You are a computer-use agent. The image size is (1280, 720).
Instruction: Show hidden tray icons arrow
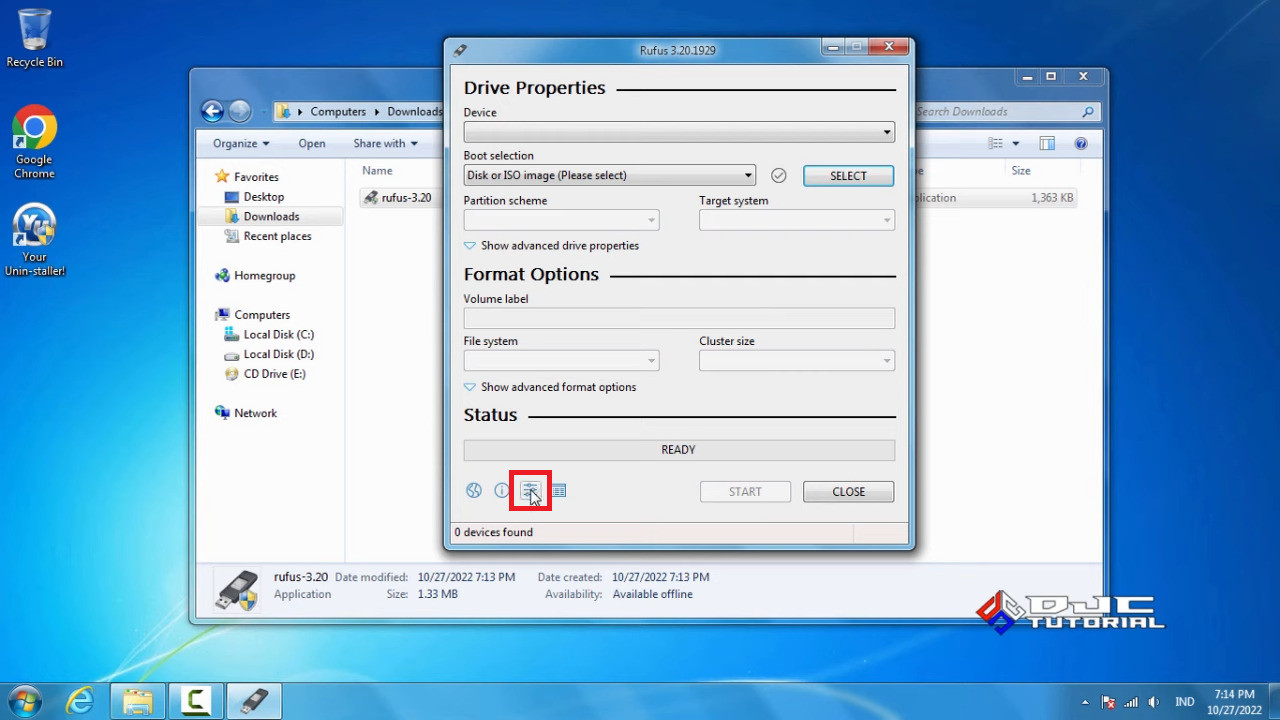click(1086, 702)
